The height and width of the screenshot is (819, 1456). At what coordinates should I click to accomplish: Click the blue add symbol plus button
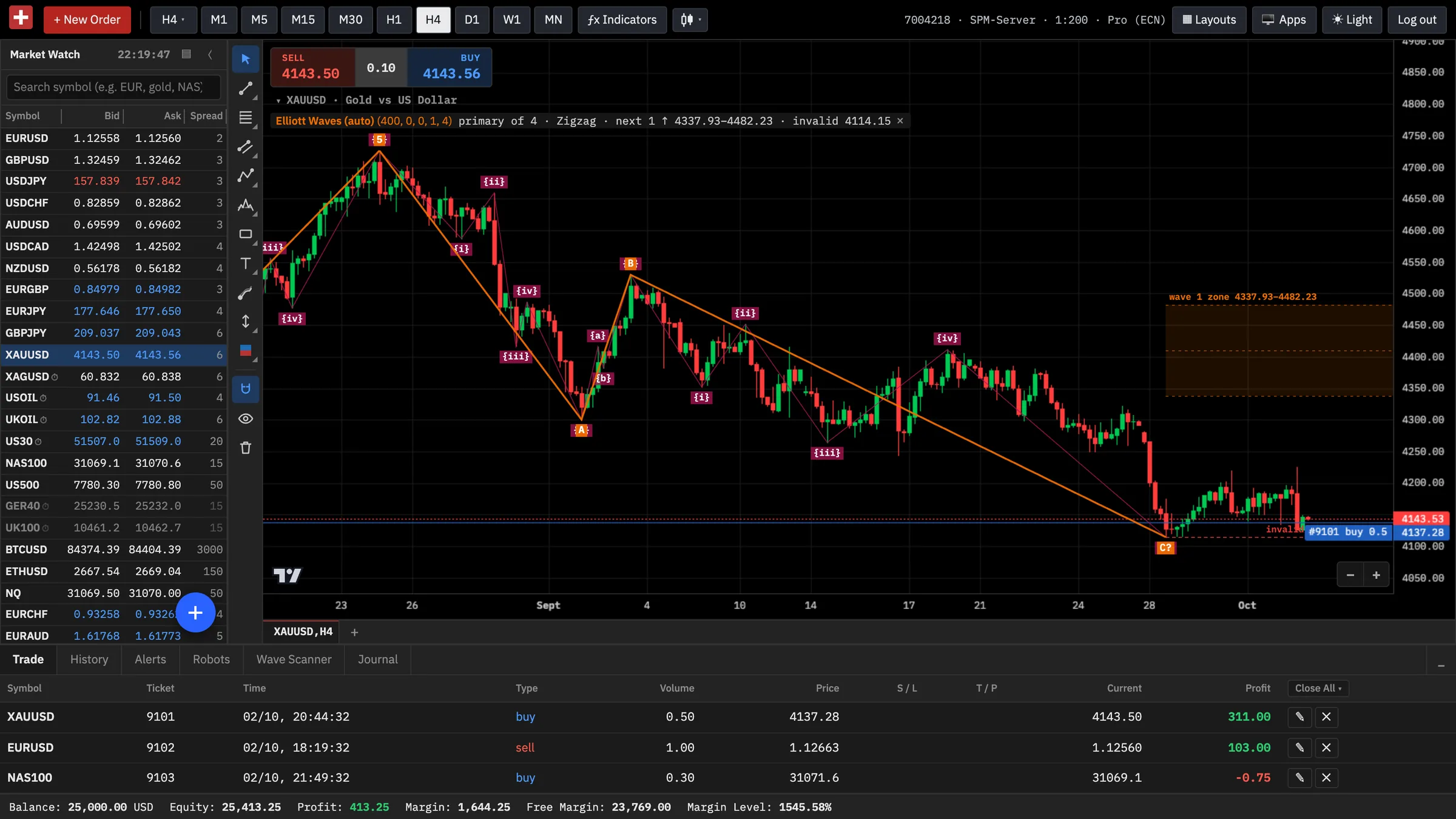(195, 613)
